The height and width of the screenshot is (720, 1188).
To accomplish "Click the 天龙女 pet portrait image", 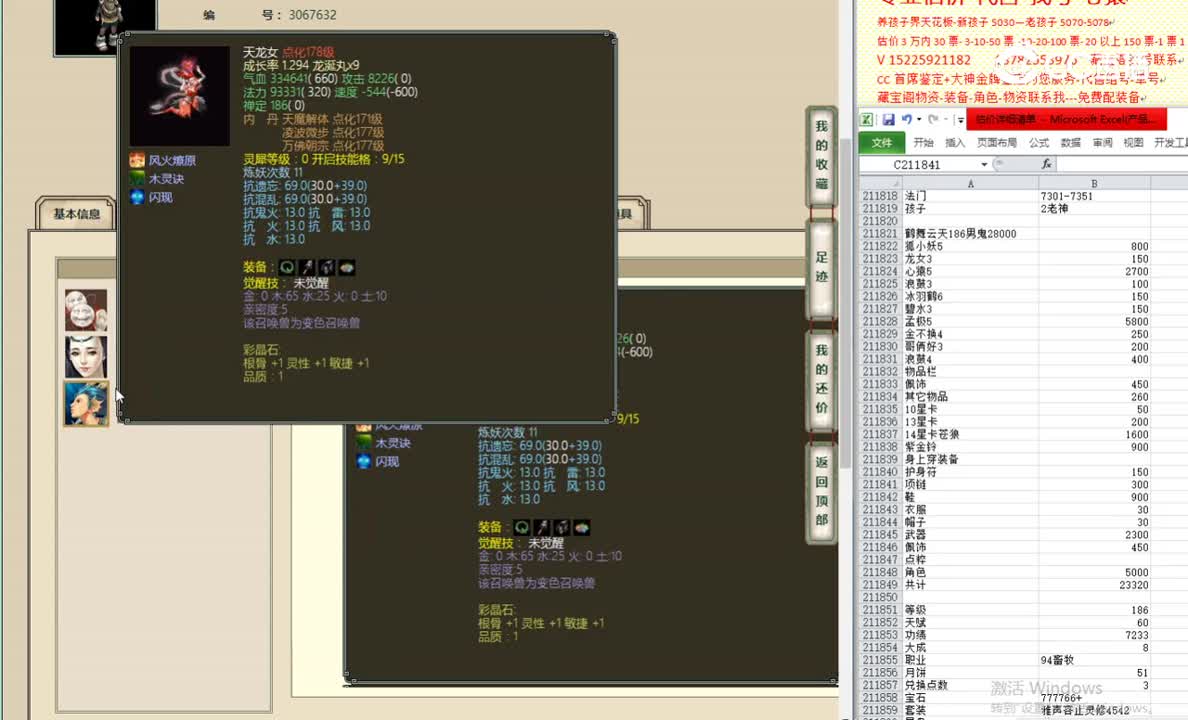I will point(180,96).
